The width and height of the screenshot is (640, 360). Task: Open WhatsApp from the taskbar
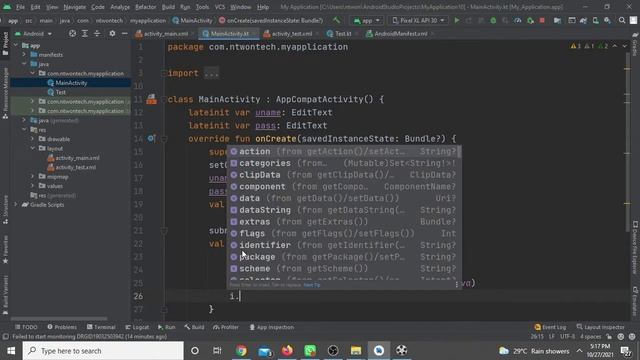pos(310,351)
